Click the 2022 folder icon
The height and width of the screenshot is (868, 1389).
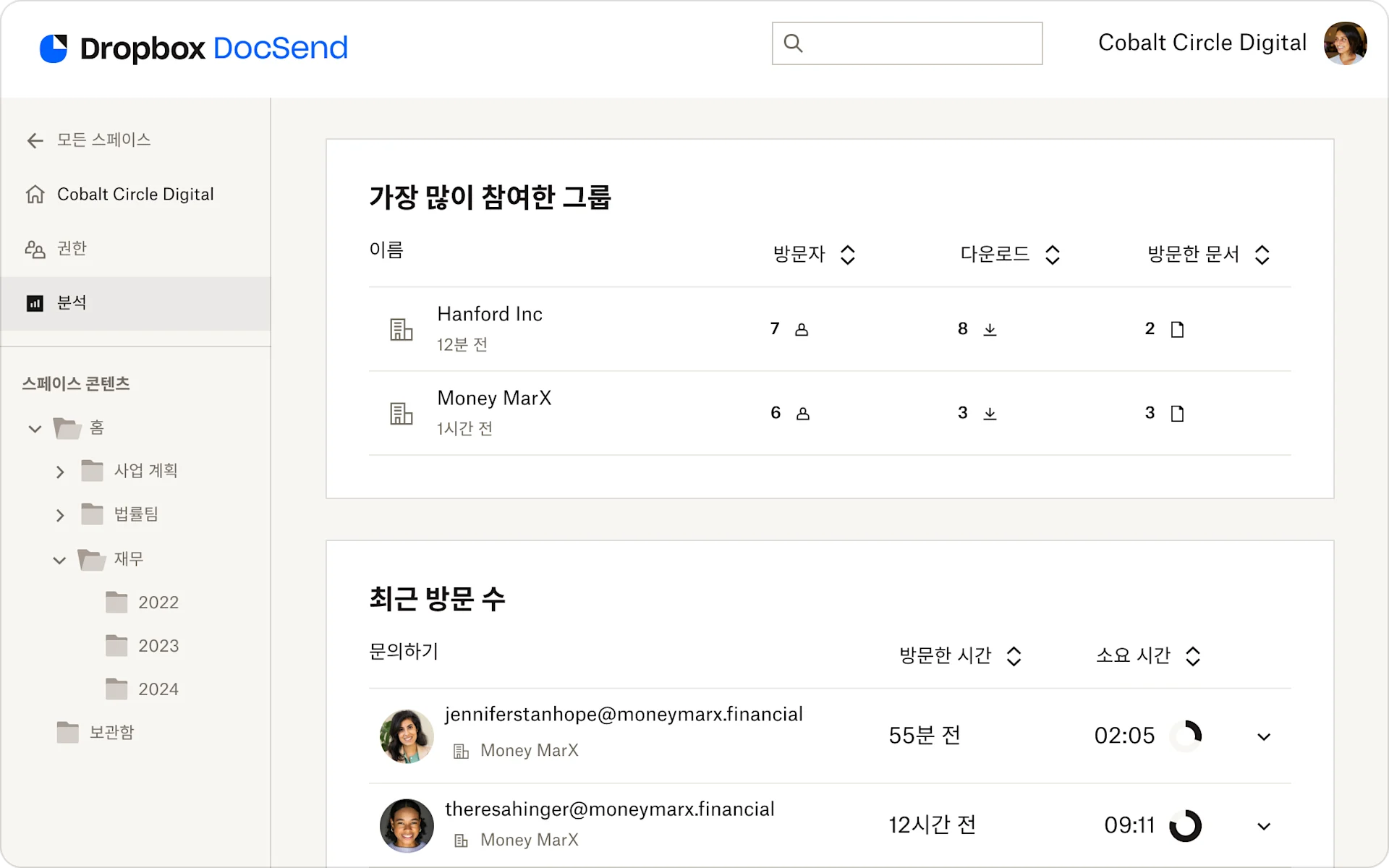116,602
